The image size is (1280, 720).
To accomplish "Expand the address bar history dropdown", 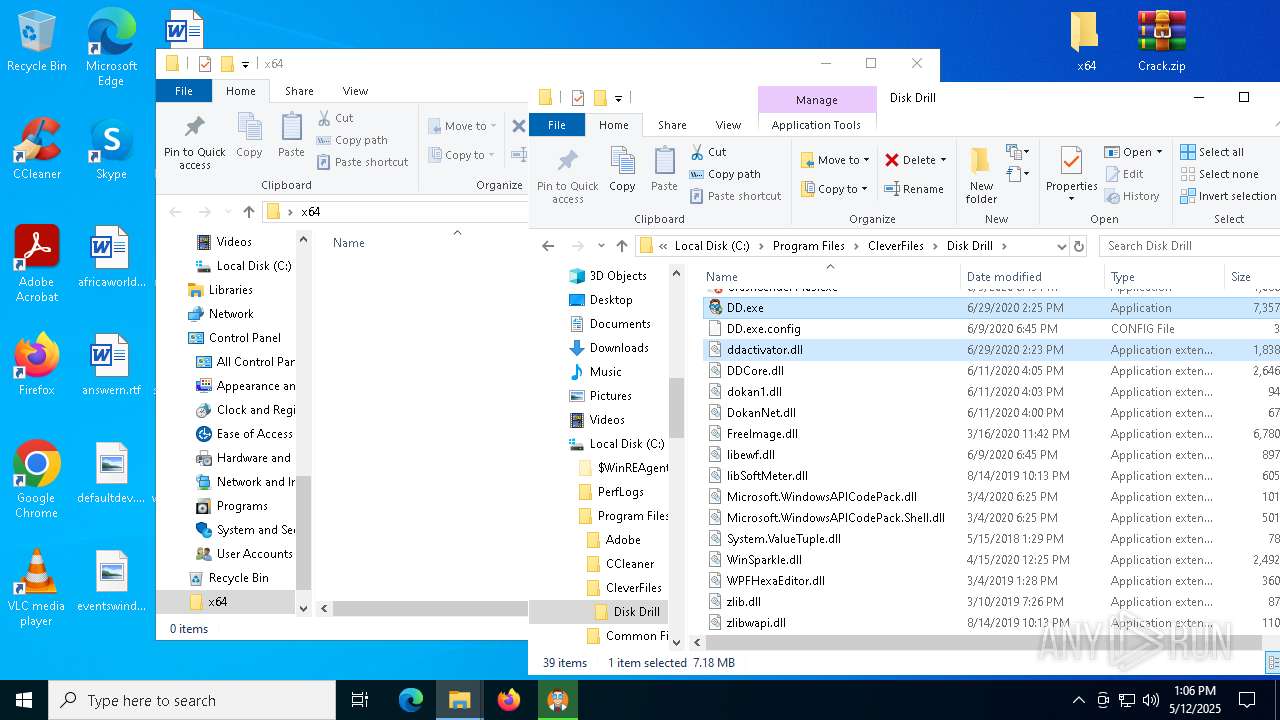I will [x=1061, y=246].
